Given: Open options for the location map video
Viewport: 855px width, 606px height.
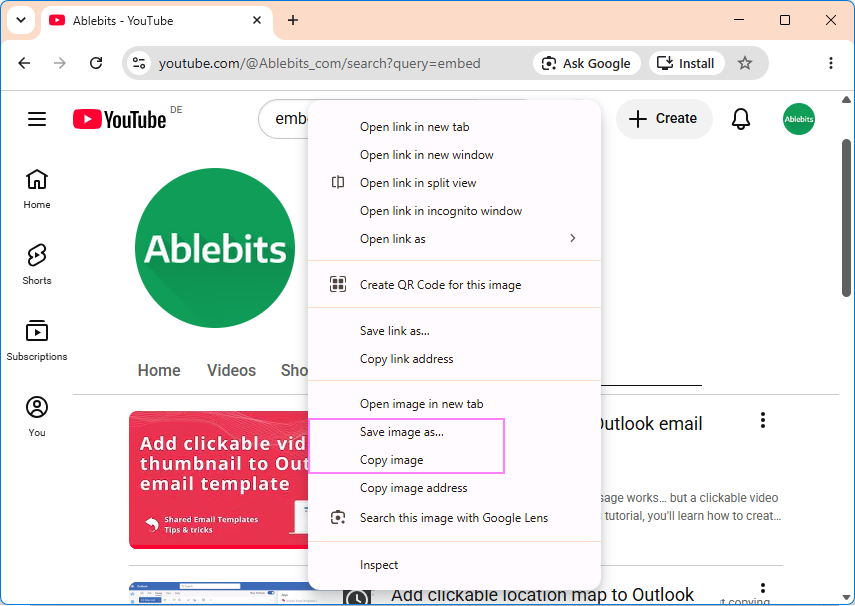Looking at the screenshot, I should pos(762,588).
